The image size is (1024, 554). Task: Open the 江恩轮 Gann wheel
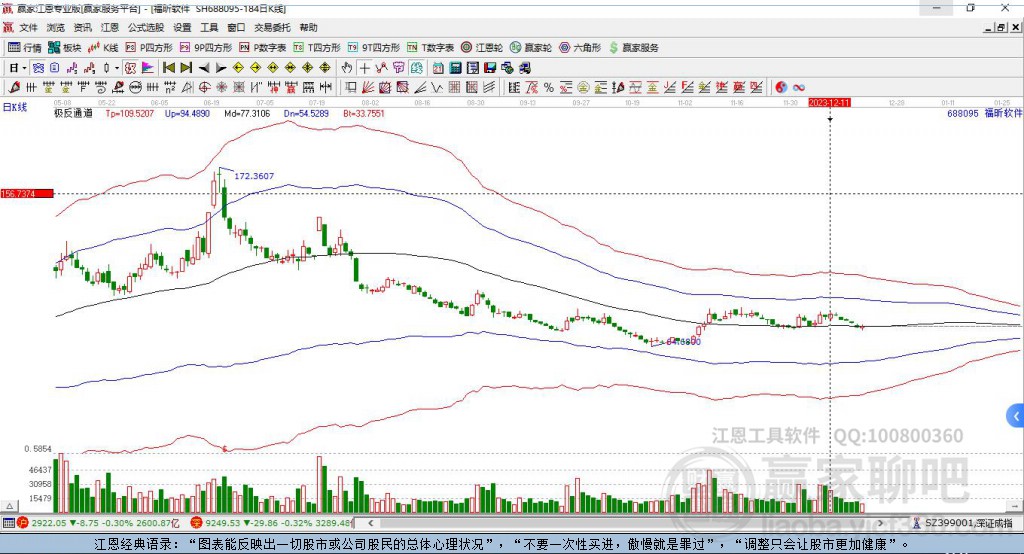click(x=482, y=48)
